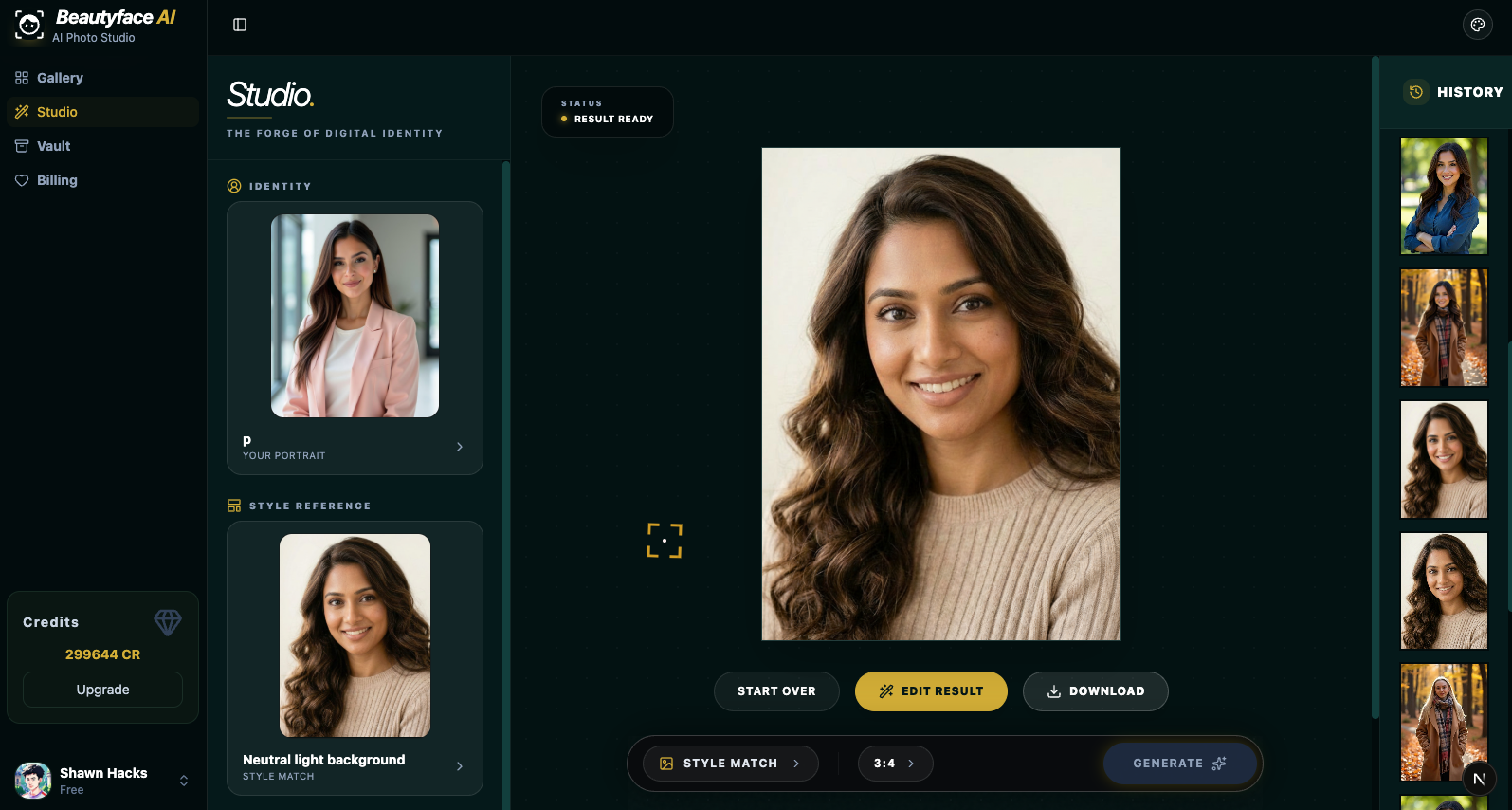Open history image with blue denim jacket
This screenshot has width=1512, height=810.
pos(1444,196)
